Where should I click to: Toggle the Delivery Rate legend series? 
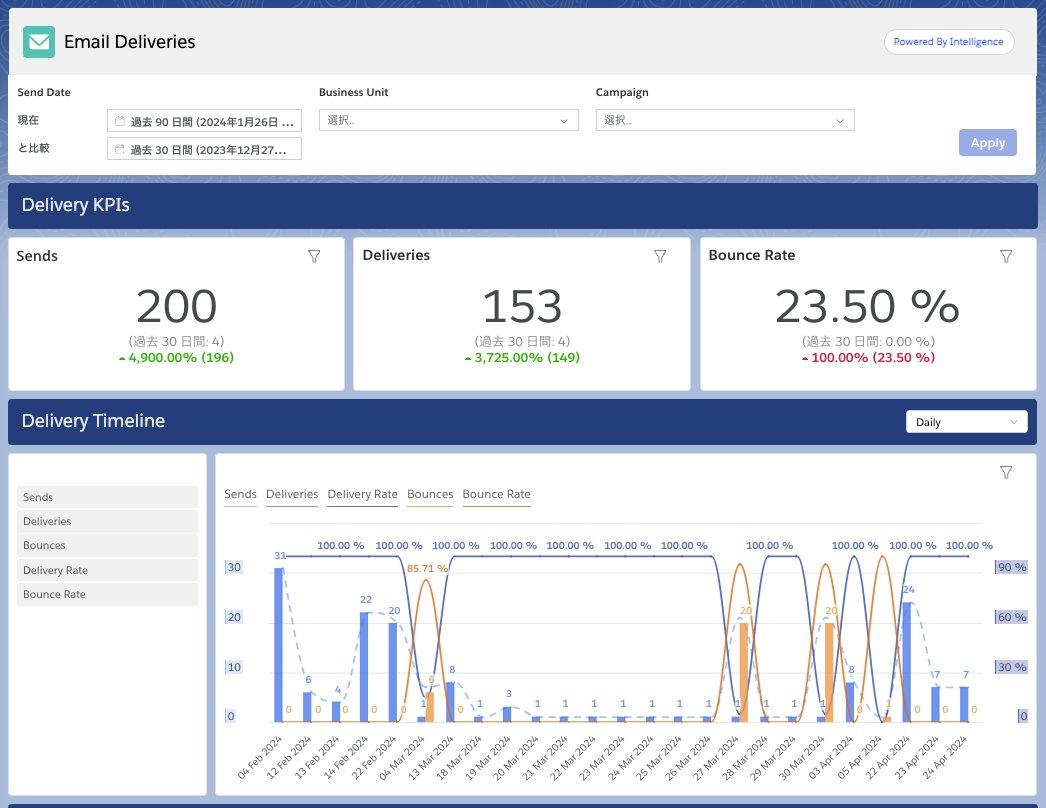click(x=362, y=494)
